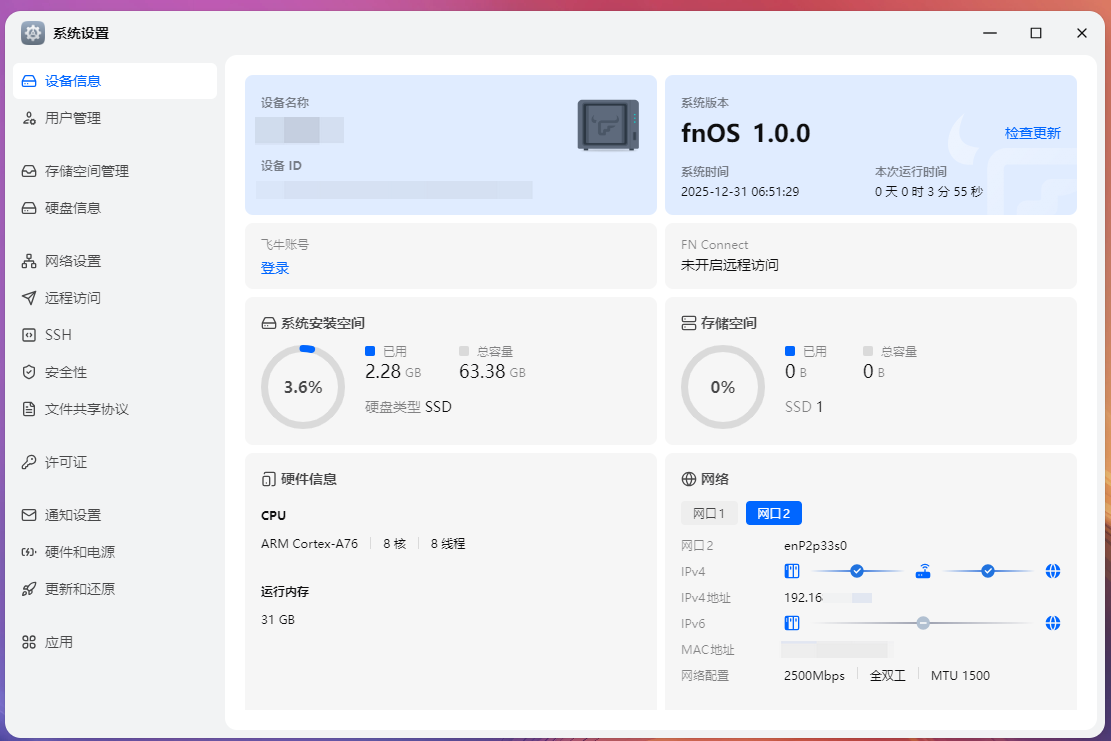
Task: Click the NAS device thumbnail image
Action: pyautogui.click(x=608, y=125)
